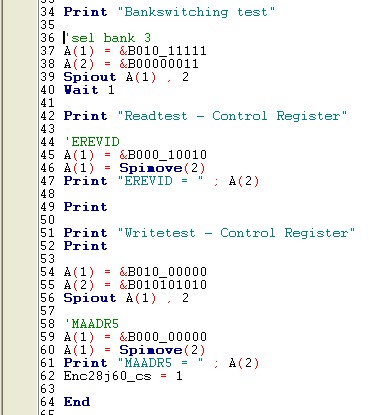Click the 'MAADR5 comment line
369x415 pixels.
coord(91,324)
